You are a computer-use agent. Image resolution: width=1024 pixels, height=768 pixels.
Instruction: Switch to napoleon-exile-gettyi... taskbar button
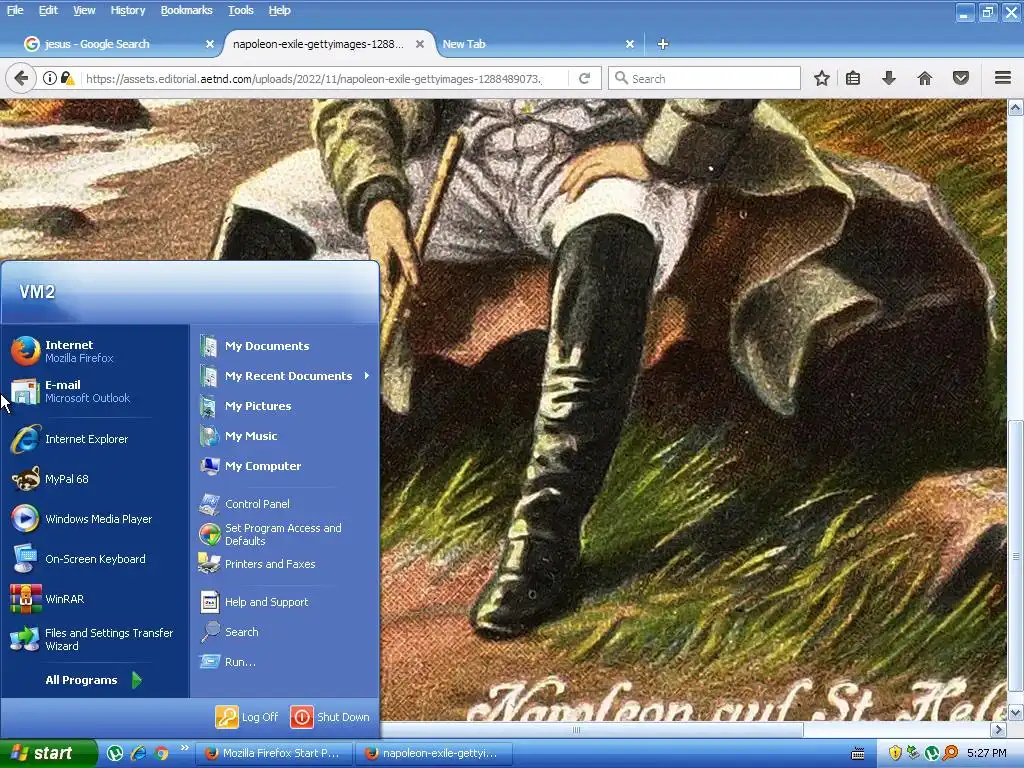[x=434, y=753]
